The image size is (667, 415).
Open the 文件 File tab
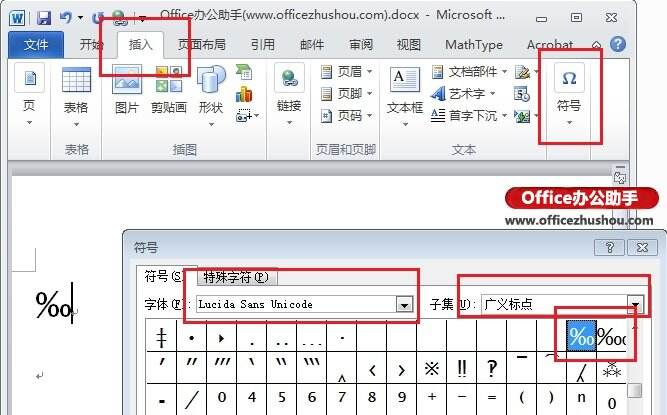tap(36, 45)
